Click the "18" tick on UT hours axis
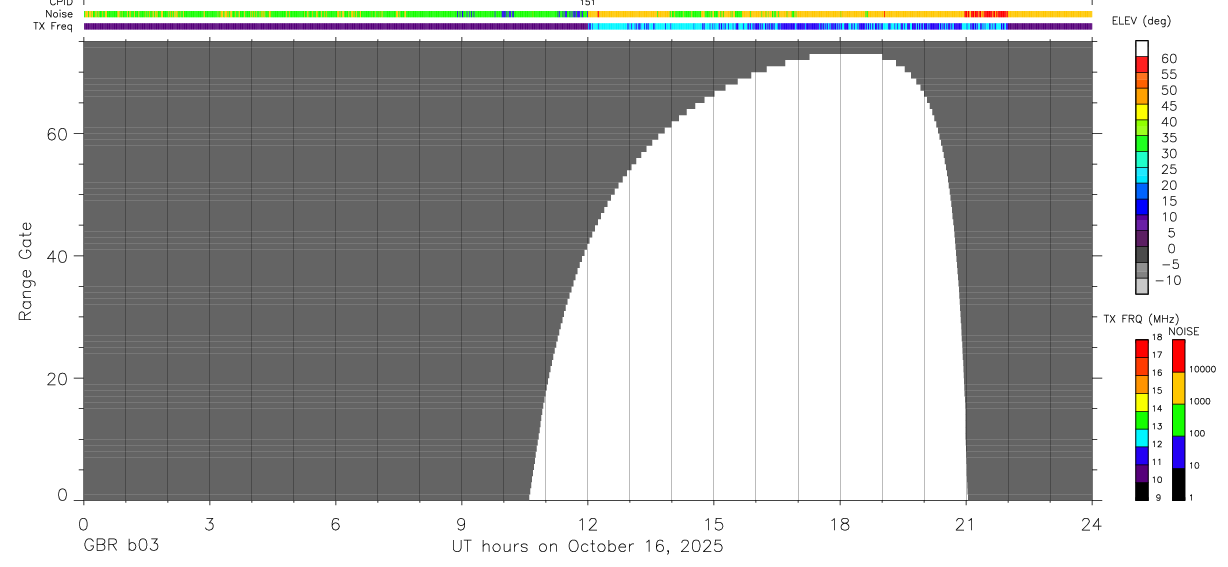The image size is (1228, 567). [840, 523]
